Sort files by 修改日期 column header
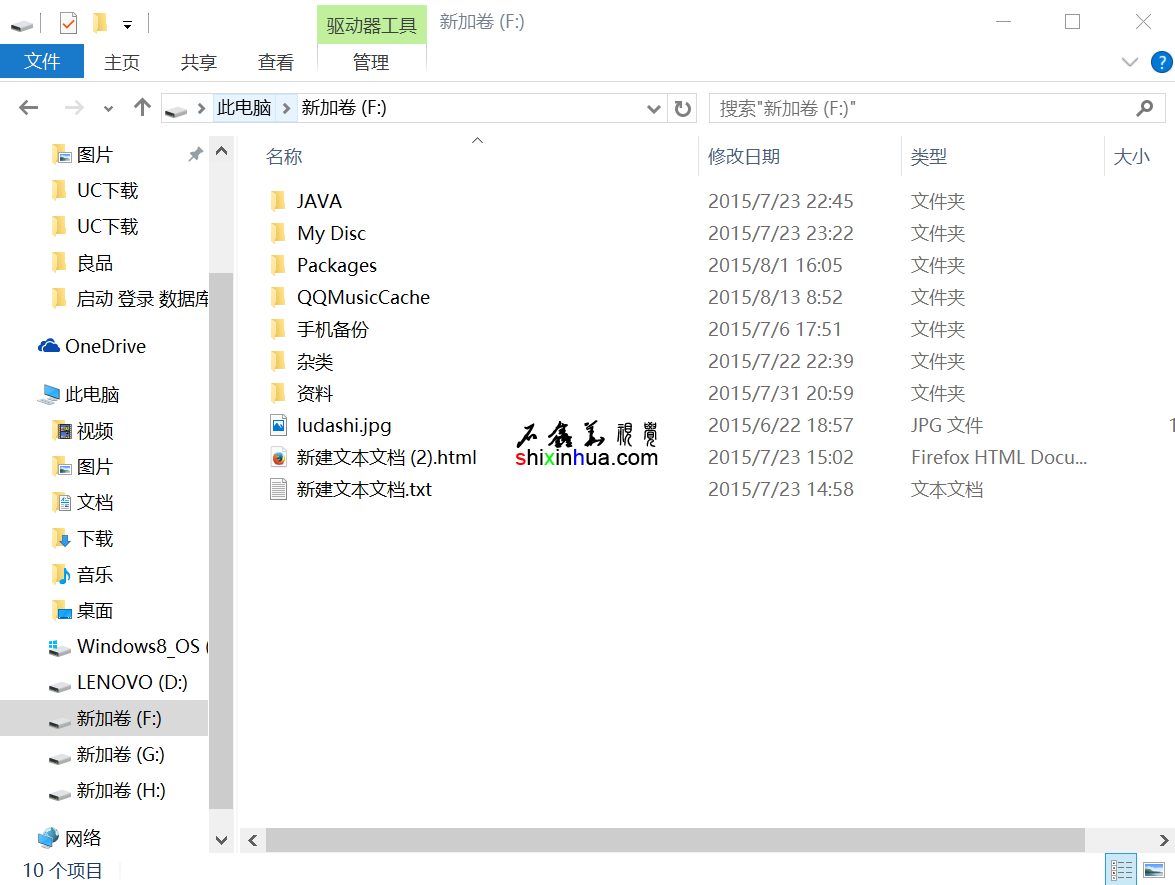 point(744,157)
